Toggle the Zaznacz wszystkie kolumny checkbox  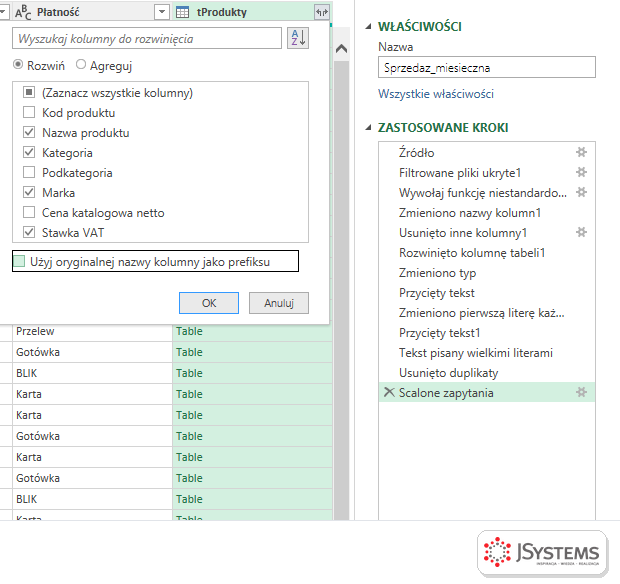(x=29, y=93)
